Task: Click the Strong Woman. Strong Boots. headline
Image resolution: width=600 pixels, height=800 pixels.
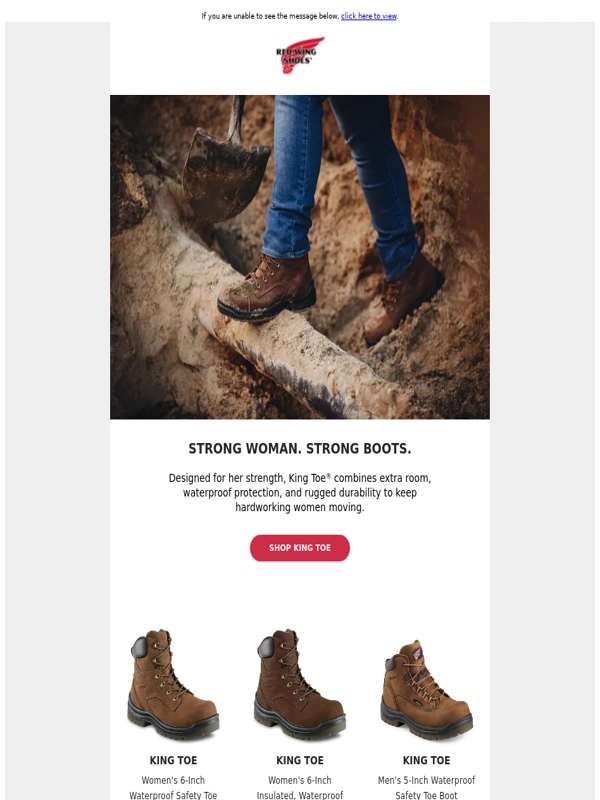Action: pyautogui.click(x=300, y=448)
